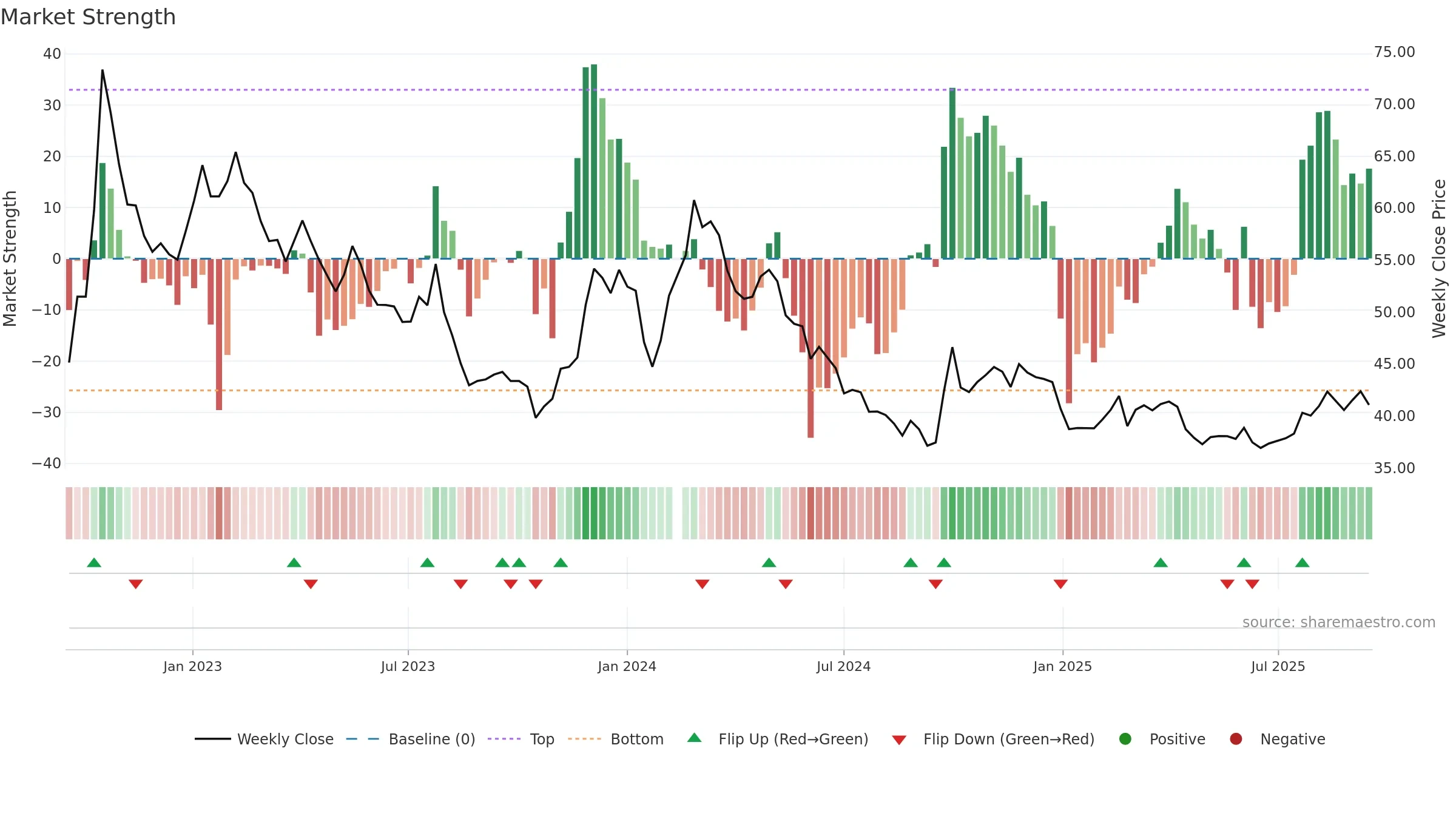Click the Jan 2025 axis label
1456x819 pixels.
point(1062,666)
